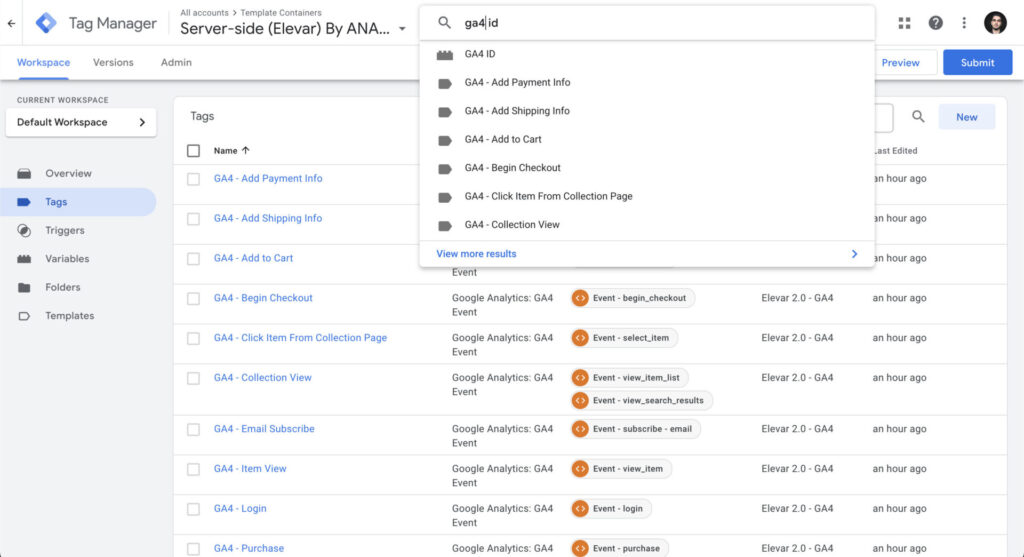Tick the select-all checkbox in table header
Image resolution: width=1024 pixels, height=557 pixels.
click(194, 151)
